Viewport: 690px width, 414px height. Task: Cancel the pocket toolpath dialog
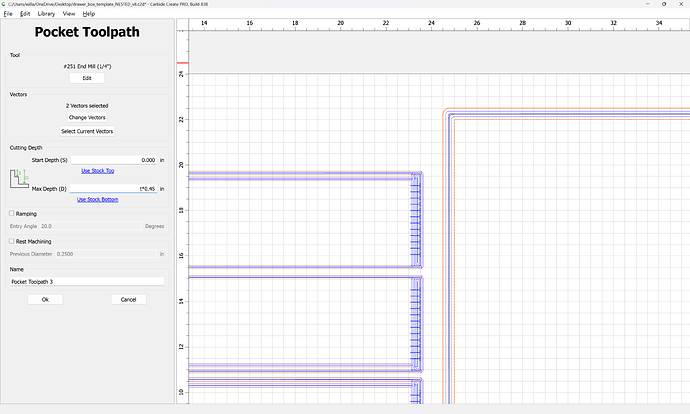pos(128,299)
